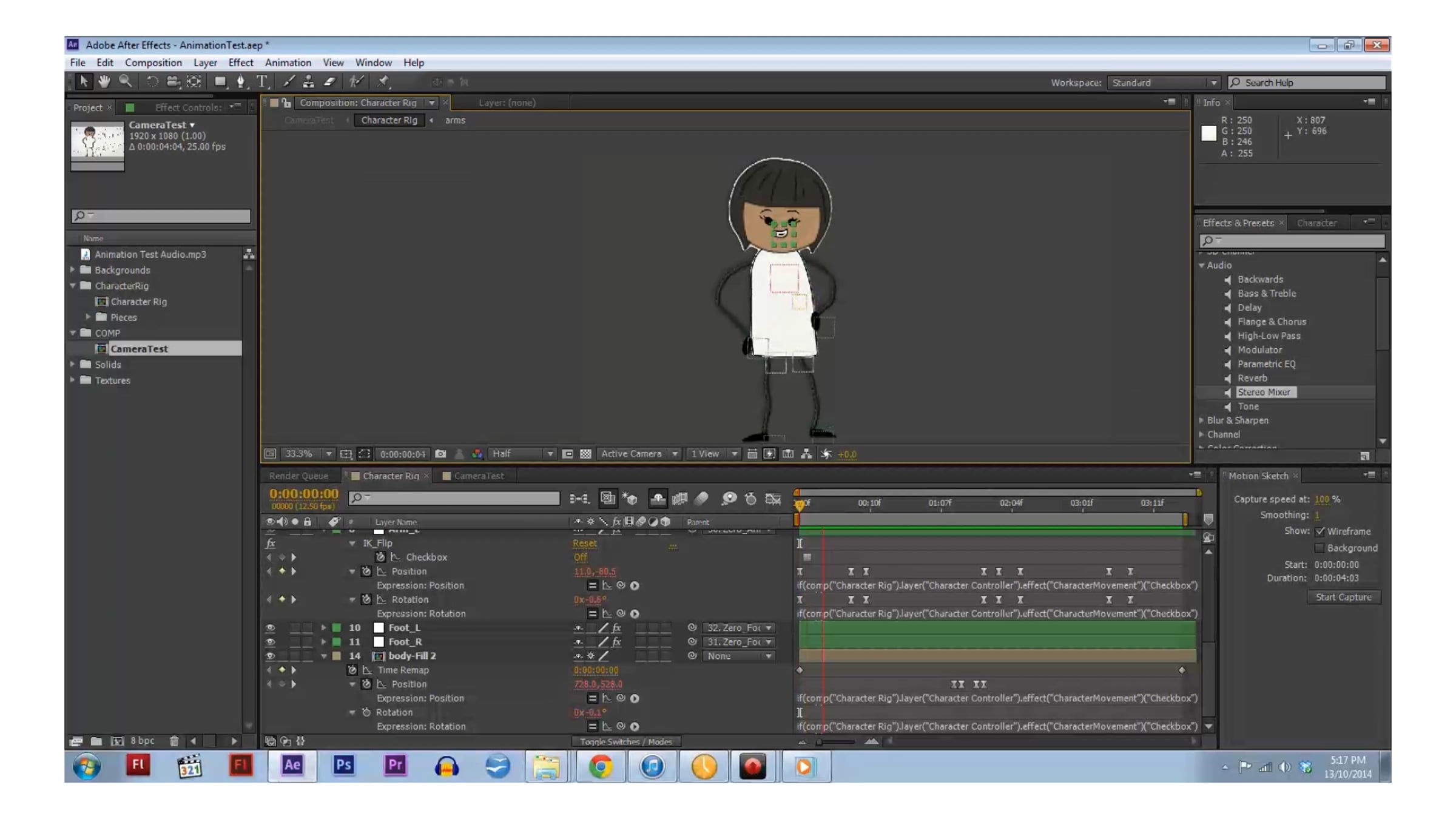
Task: Open the Workspace Standard dropdown
Action: click(x=1163, y=83)
